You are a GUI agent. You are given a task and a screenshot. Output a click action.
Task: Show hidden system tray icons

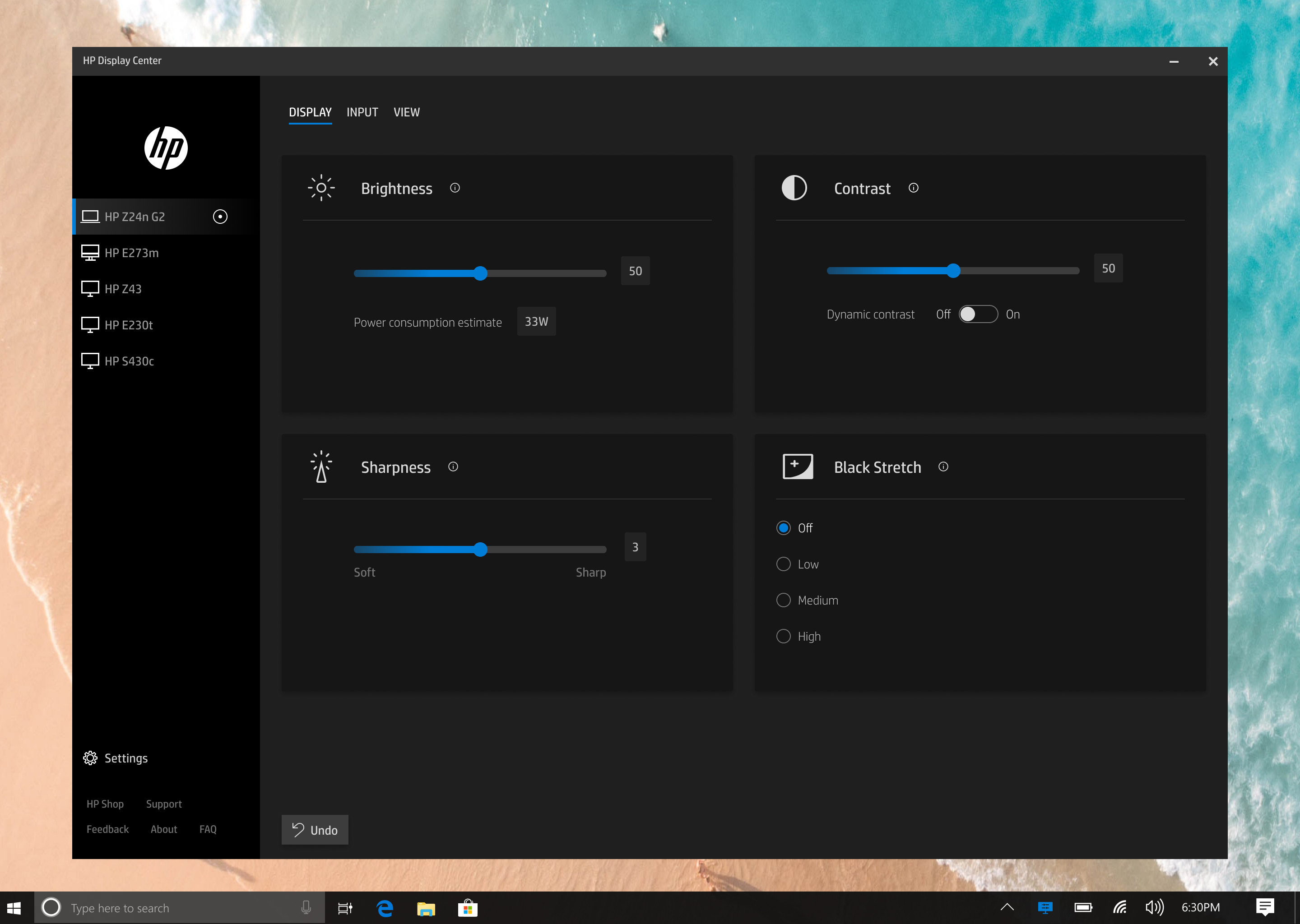pyautogui.click(x=1007, y=907)
